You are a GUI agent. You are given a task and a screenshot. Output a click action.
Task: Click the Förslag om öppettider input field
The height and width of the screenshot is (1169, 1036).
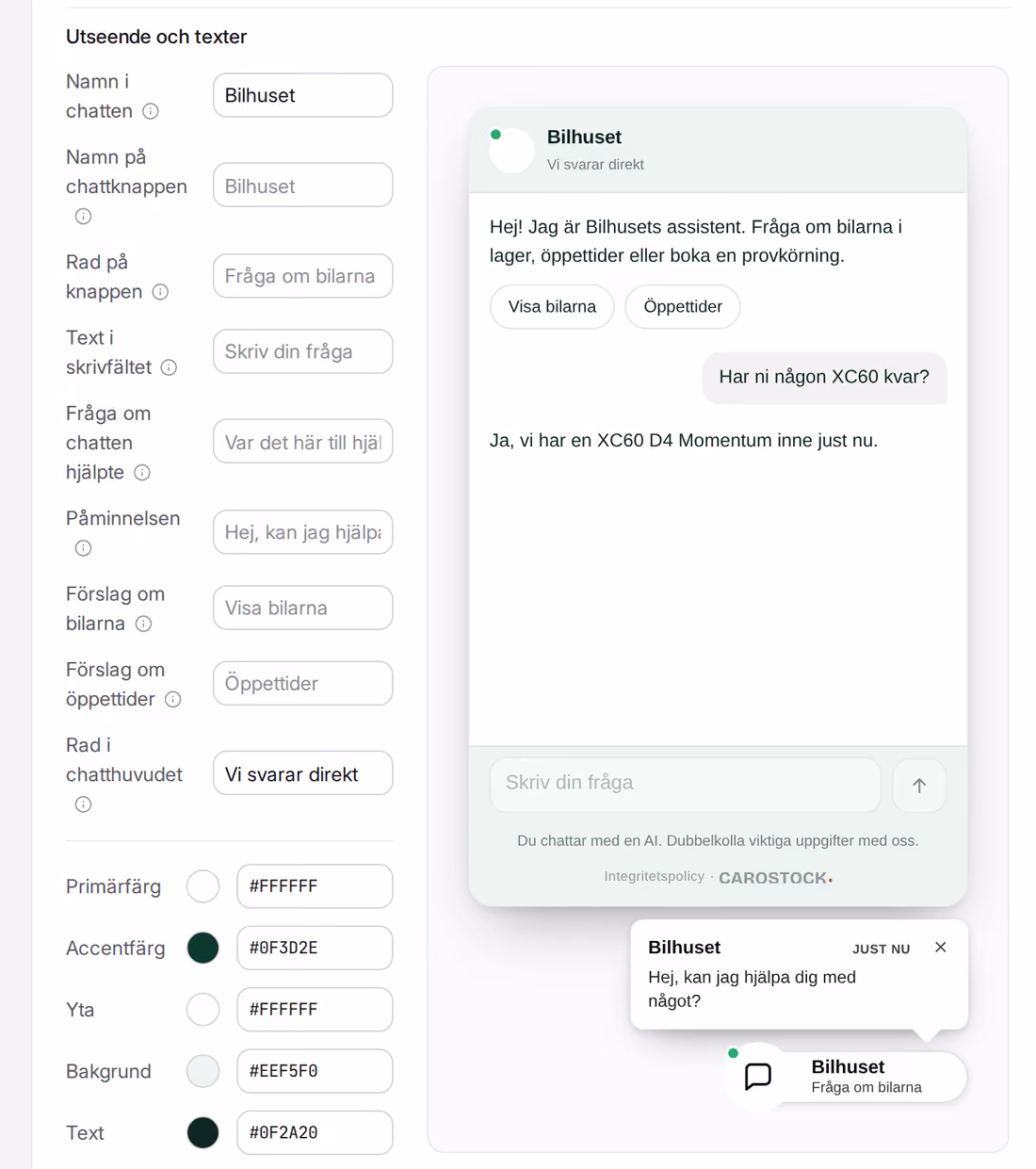(303, 683)
